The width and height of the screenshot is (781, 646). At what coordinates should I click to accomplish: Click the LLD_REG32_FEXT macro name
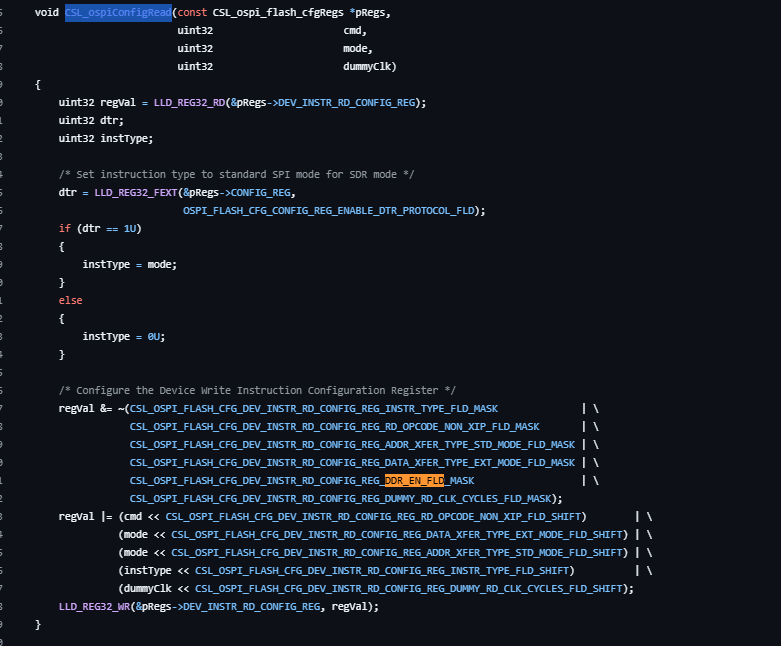(x=136, y=193)
